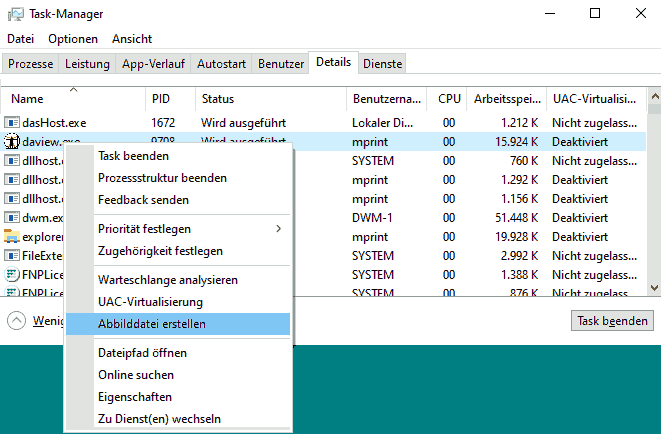Click the explorer folder icon in process list
This screenshot has height=434, width=661.
click(x=12, y=236)
